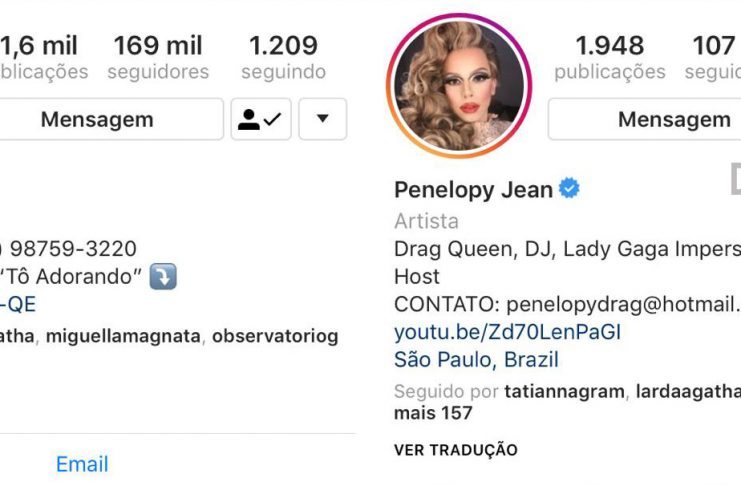View the 1.209 seguindo list
The width and height of the screenshot is (741, 486).
(x=284, y=57)
